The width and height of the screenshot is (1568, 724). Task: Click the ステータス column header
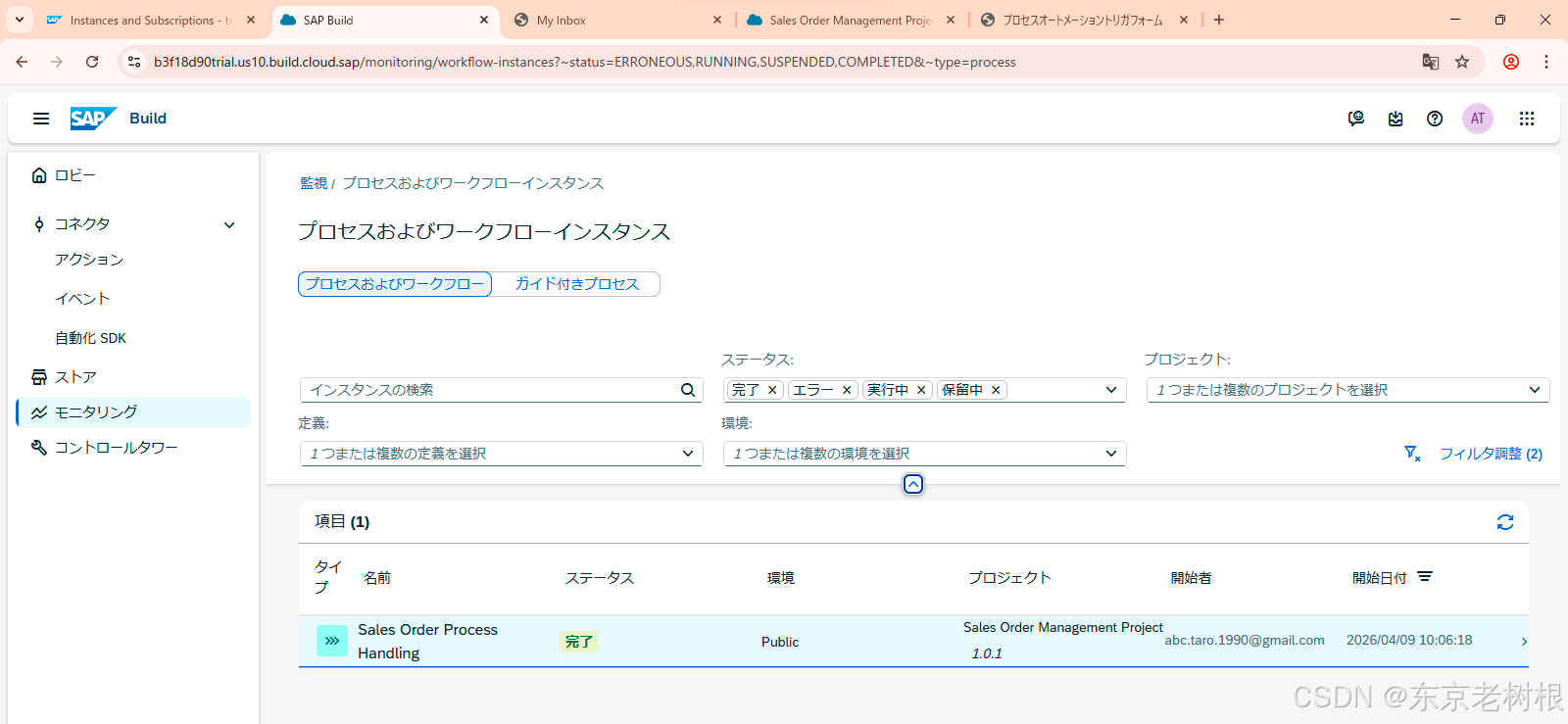point(600,578)
